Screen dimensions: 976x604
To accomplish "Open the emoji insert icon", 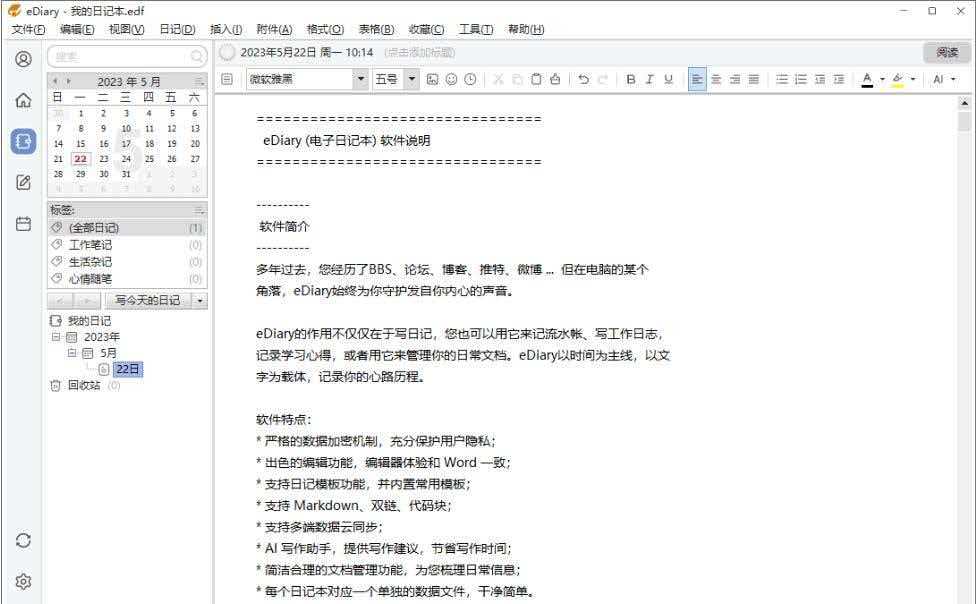I will click(x=450, y=78).
